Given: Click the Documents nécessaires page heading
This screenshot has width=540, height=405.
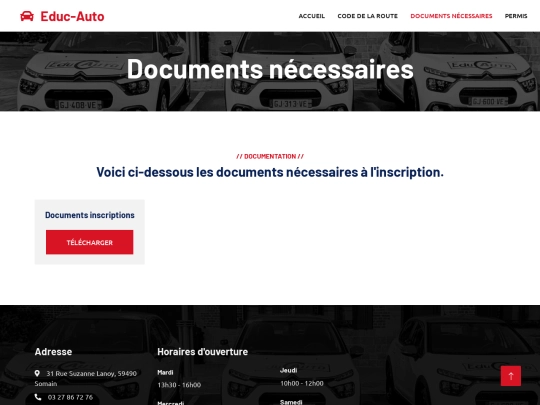Looking at the screenshot, I should 270,69.
